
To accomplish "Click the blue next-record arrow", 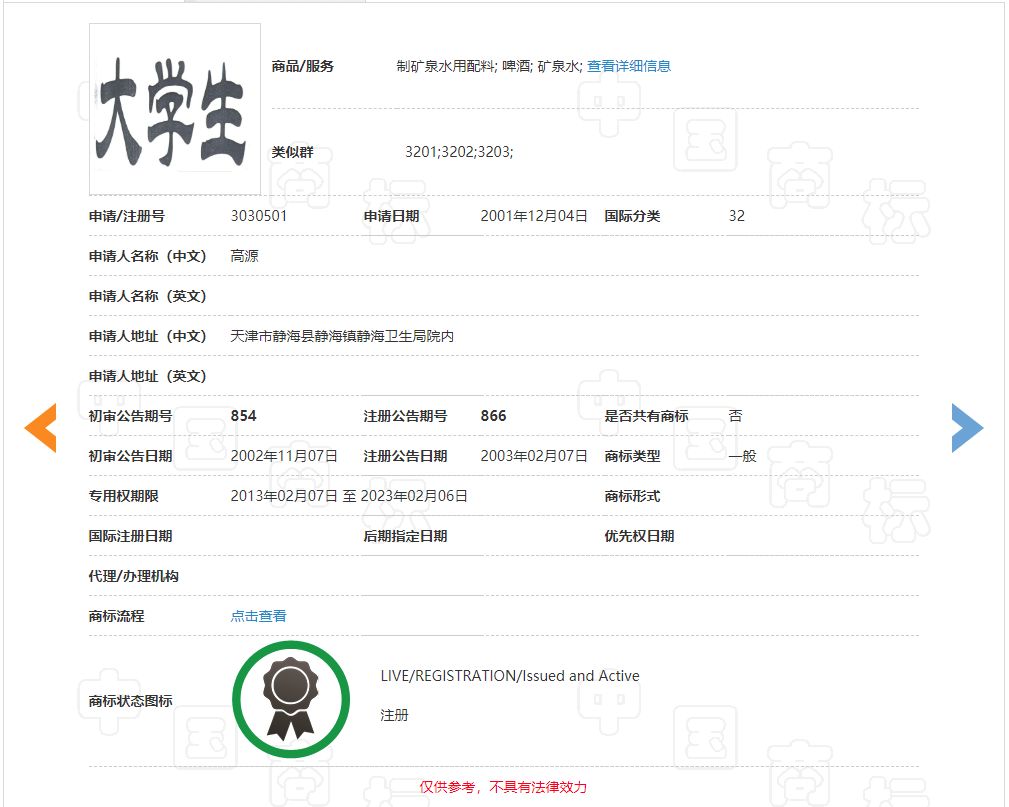I will (x=966, y=428).
